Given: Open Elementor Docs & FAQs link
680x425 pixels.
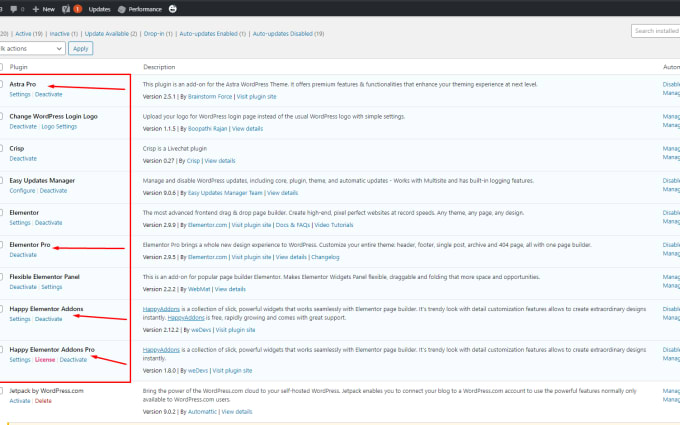Looking at the screenshot, I should point(293,225).
